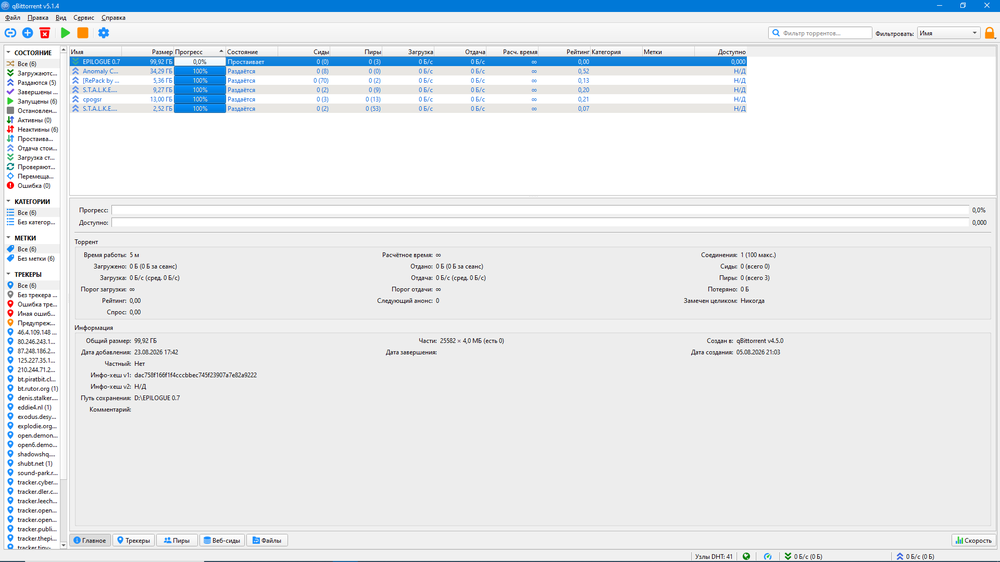Image resolution: width=1000 pixels, height=562 pixels.
Task: Click the info-hash v1 value text
Action: (x=195, y=375)
